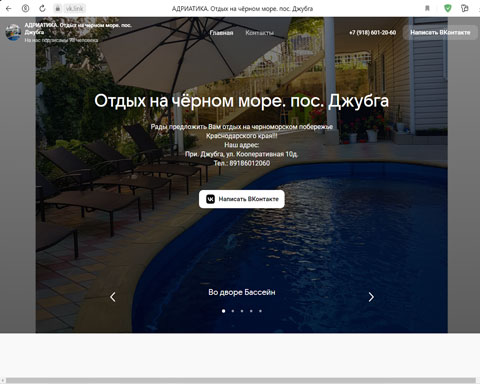This screenshot has width=480, height=384.
Task: Select the fourth slider dot
Action: [x=251, y=311]
